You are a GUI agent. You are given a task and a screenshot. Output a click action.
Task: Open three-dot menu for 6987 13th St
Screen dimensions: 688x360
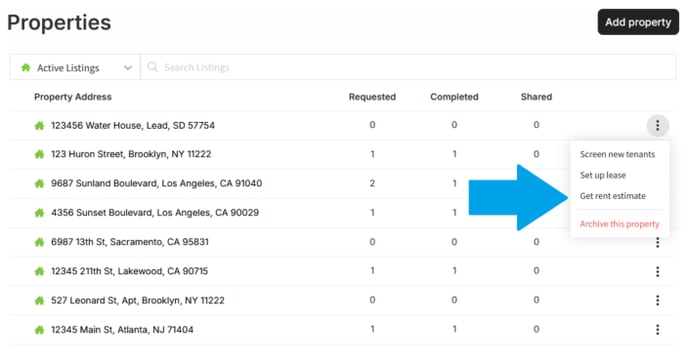coord(657,242)
